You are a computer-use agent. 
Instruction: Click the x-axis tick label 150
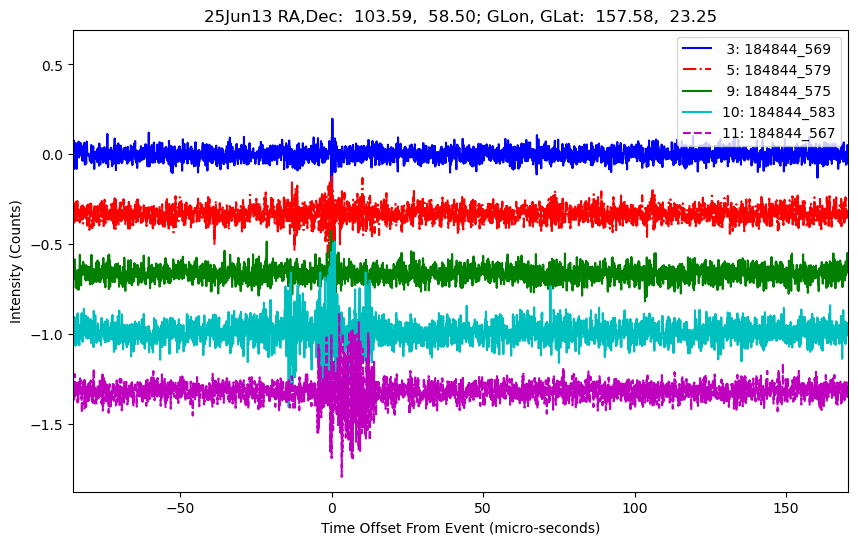(x=786, y=507)
